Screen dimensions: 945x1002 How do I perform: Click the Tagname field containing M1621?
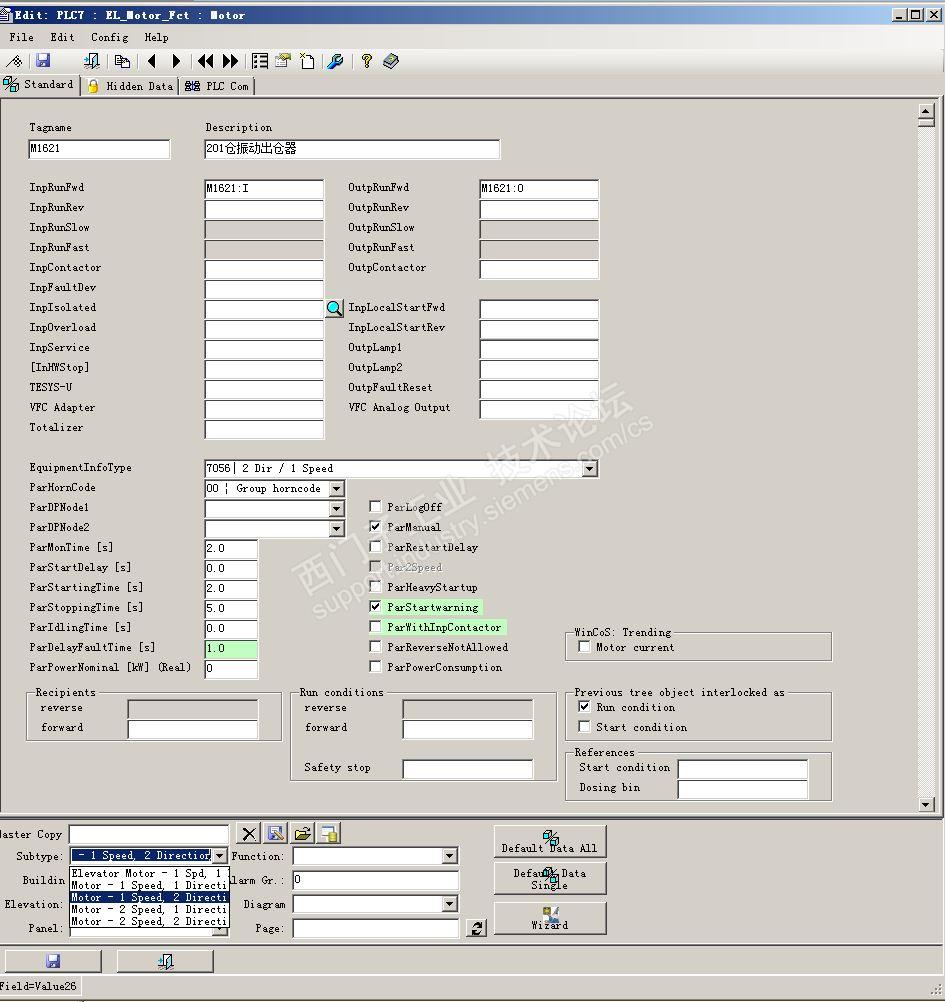pos(100,149)
